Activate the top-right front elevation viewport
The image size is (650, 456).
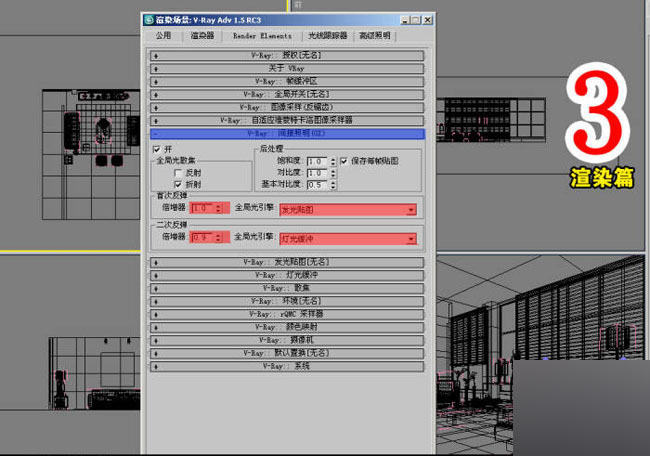540,124
